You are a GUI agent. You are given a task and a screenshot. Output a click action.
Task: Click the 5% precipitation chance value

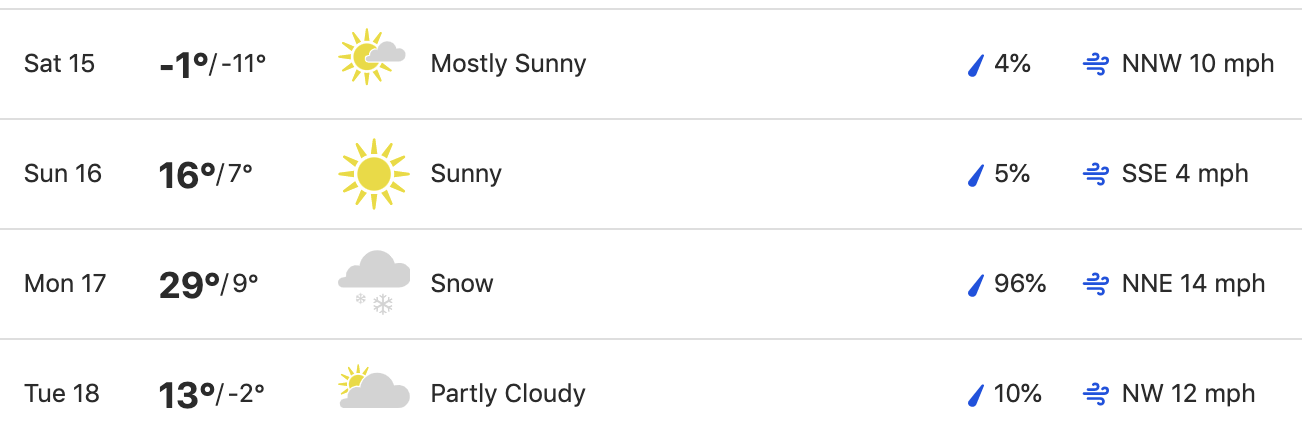pyautogui.click(x=1012, y=174)
